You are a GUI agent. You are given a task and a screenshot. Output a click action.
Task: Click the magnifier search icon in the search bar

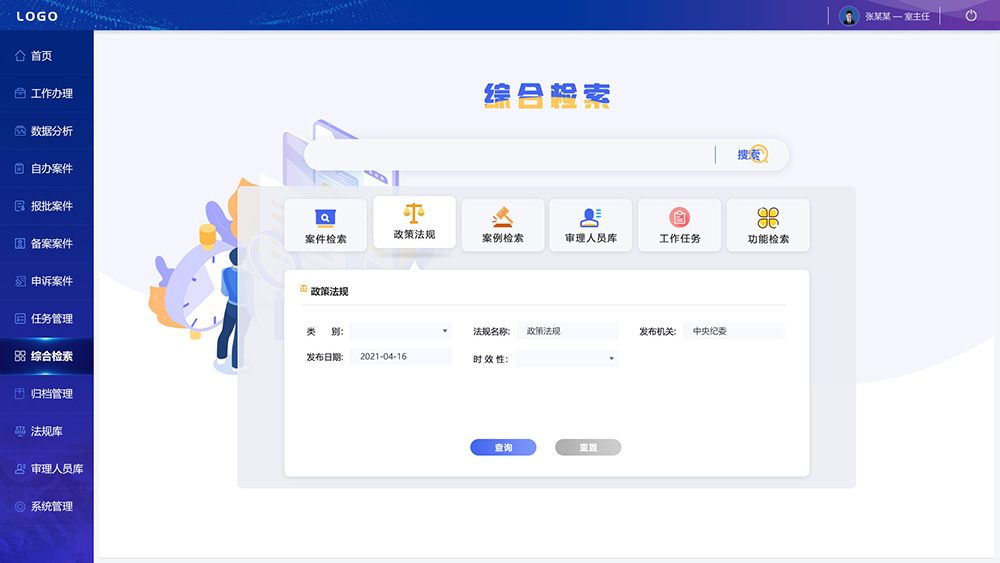tap(759, 154)
